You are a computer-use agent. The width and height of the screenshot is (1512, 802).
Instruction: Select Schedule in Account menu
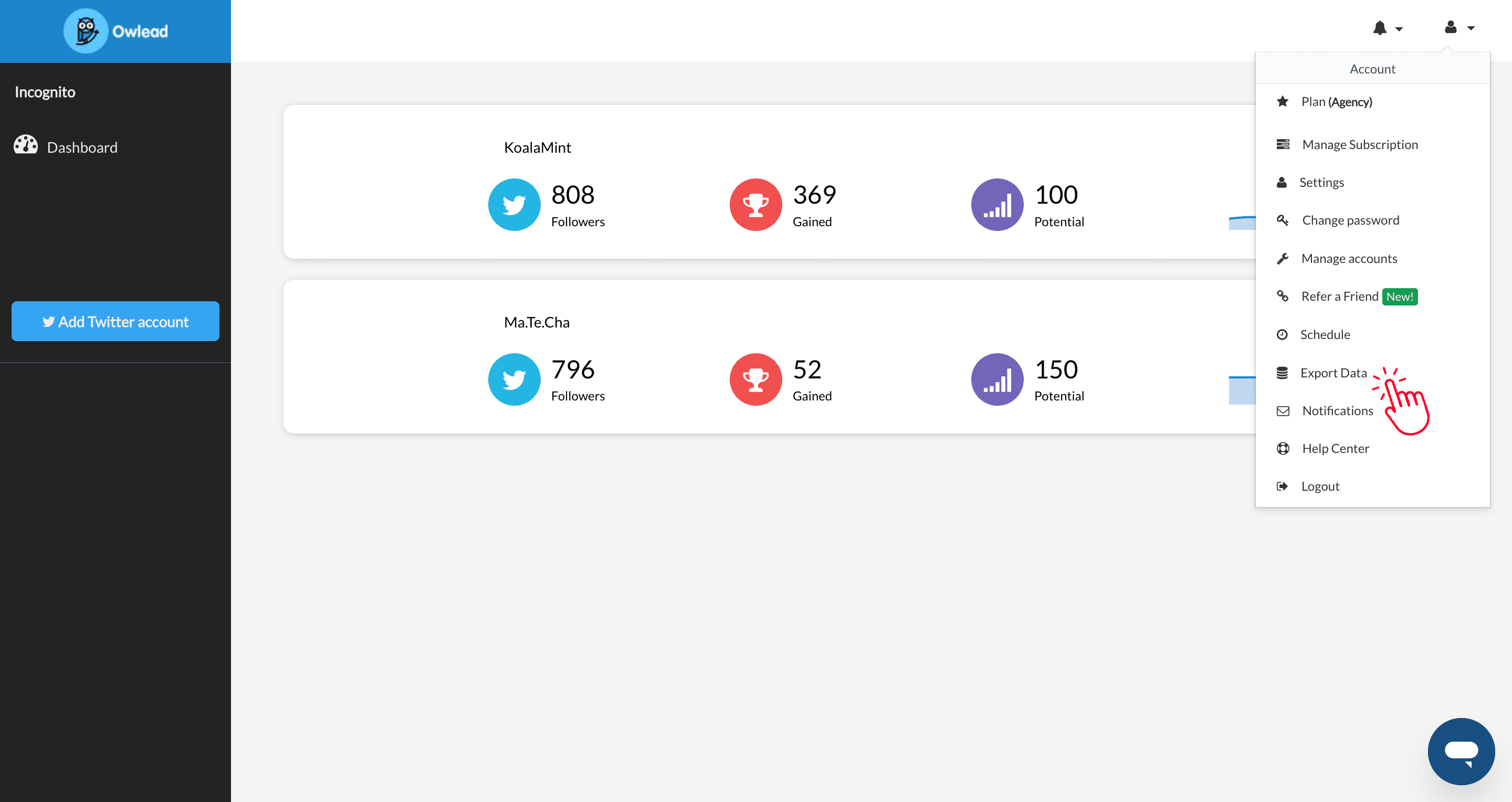[x=1324, y=334]
